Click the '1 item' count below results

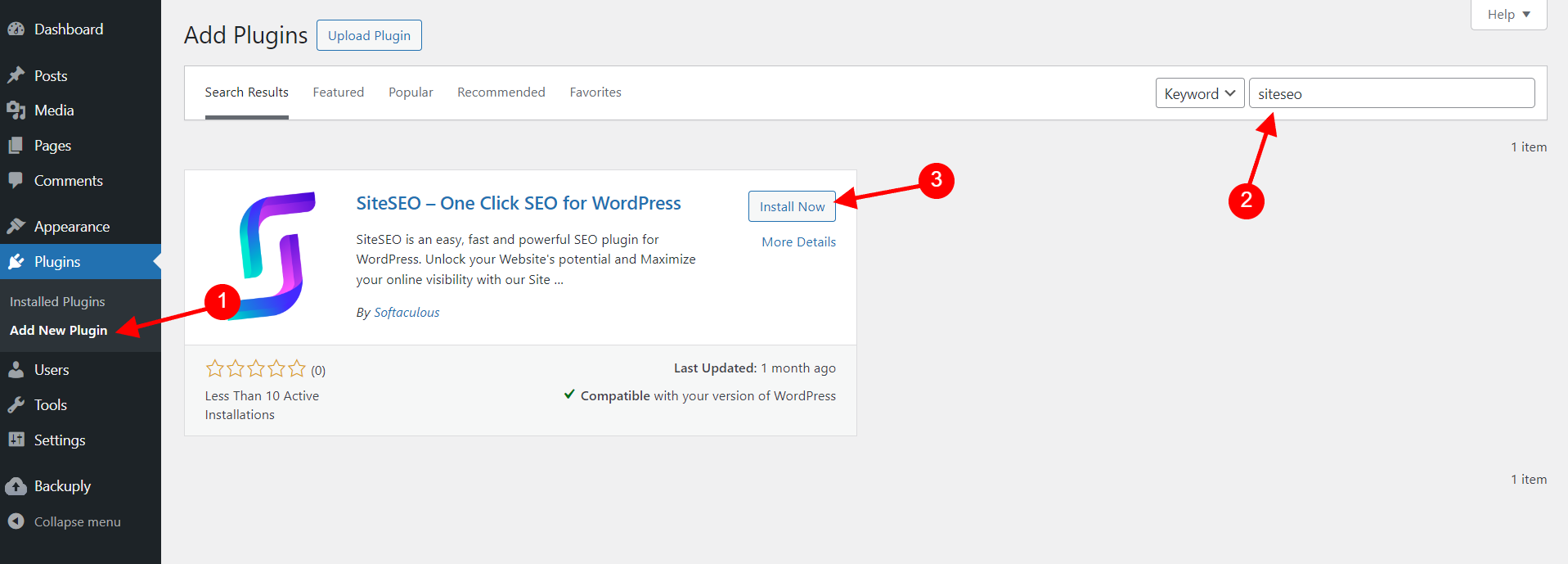pyautogui.click(x=1529, y=480)
